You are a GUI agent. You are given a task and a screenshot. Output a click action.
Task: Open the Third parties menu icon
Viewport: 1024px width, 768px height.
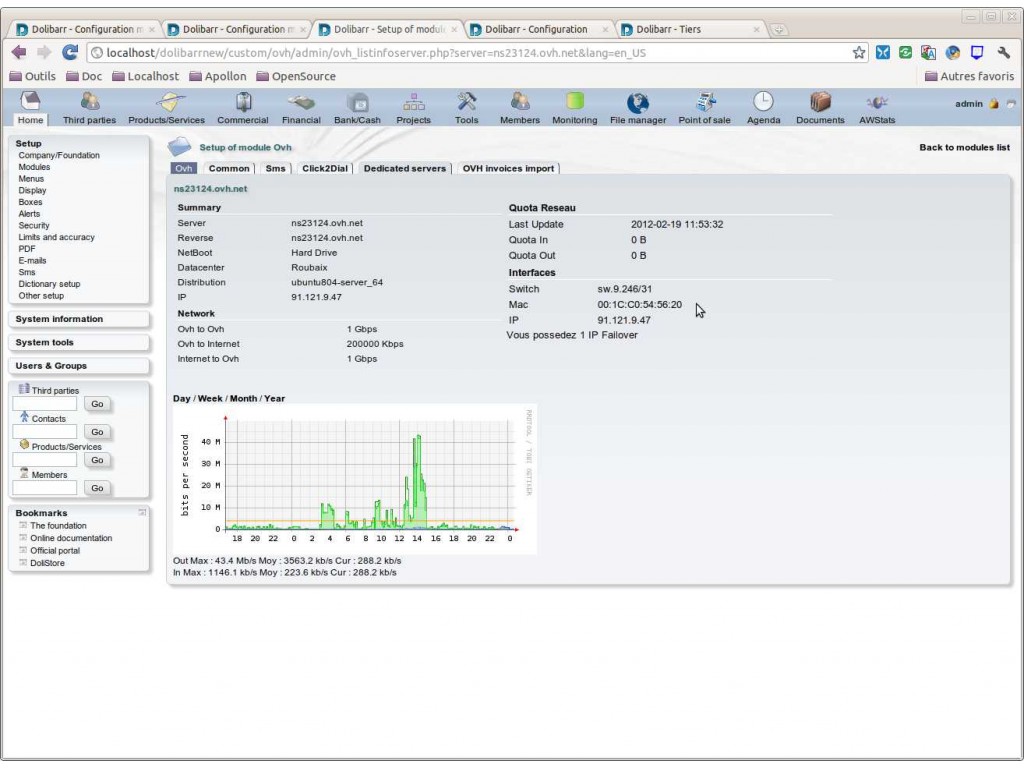click(x=89, y=103)
